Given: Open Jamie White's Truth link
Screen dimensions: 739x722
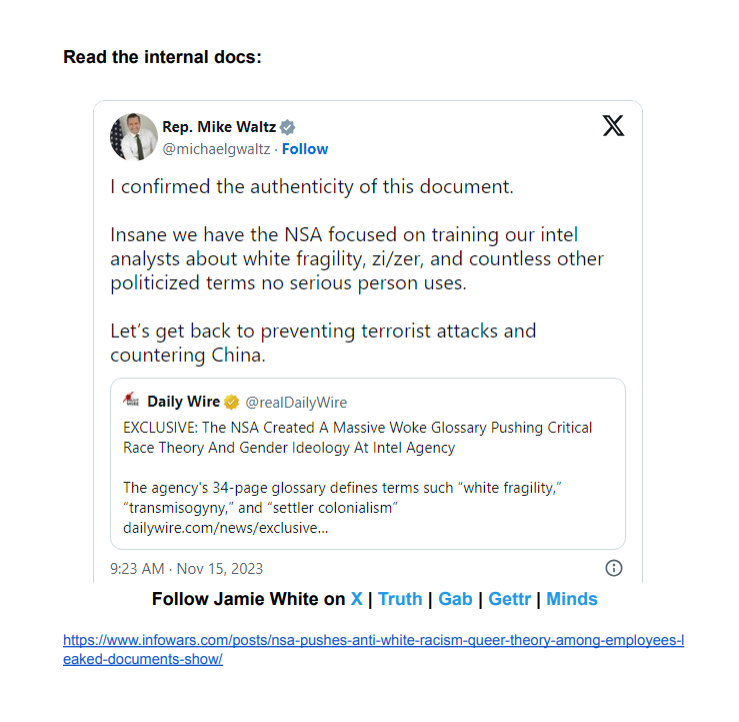Looking at the screenshot, I should pyautogui.click(x=400, y=599).
